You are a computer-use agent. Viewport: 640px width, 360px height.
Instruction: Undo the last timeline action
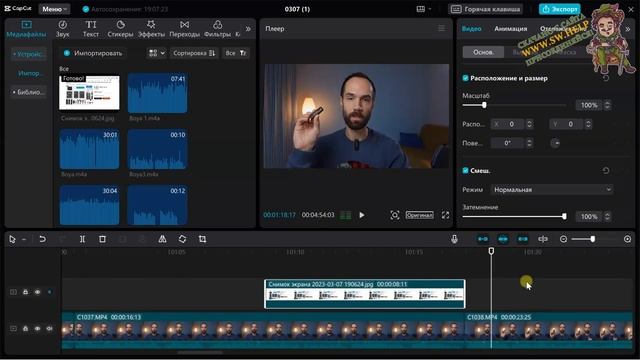tap(42, 239)
